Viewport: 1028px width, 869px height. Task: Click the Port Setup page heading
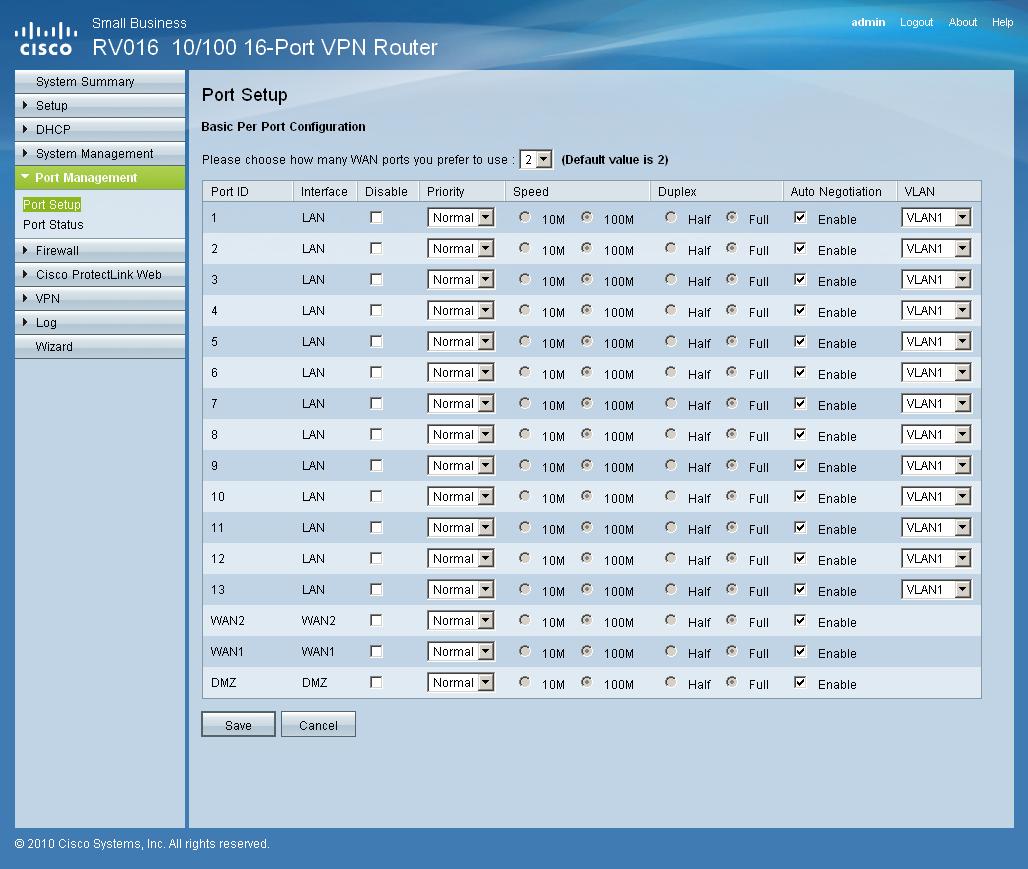(x=245, y=95)
